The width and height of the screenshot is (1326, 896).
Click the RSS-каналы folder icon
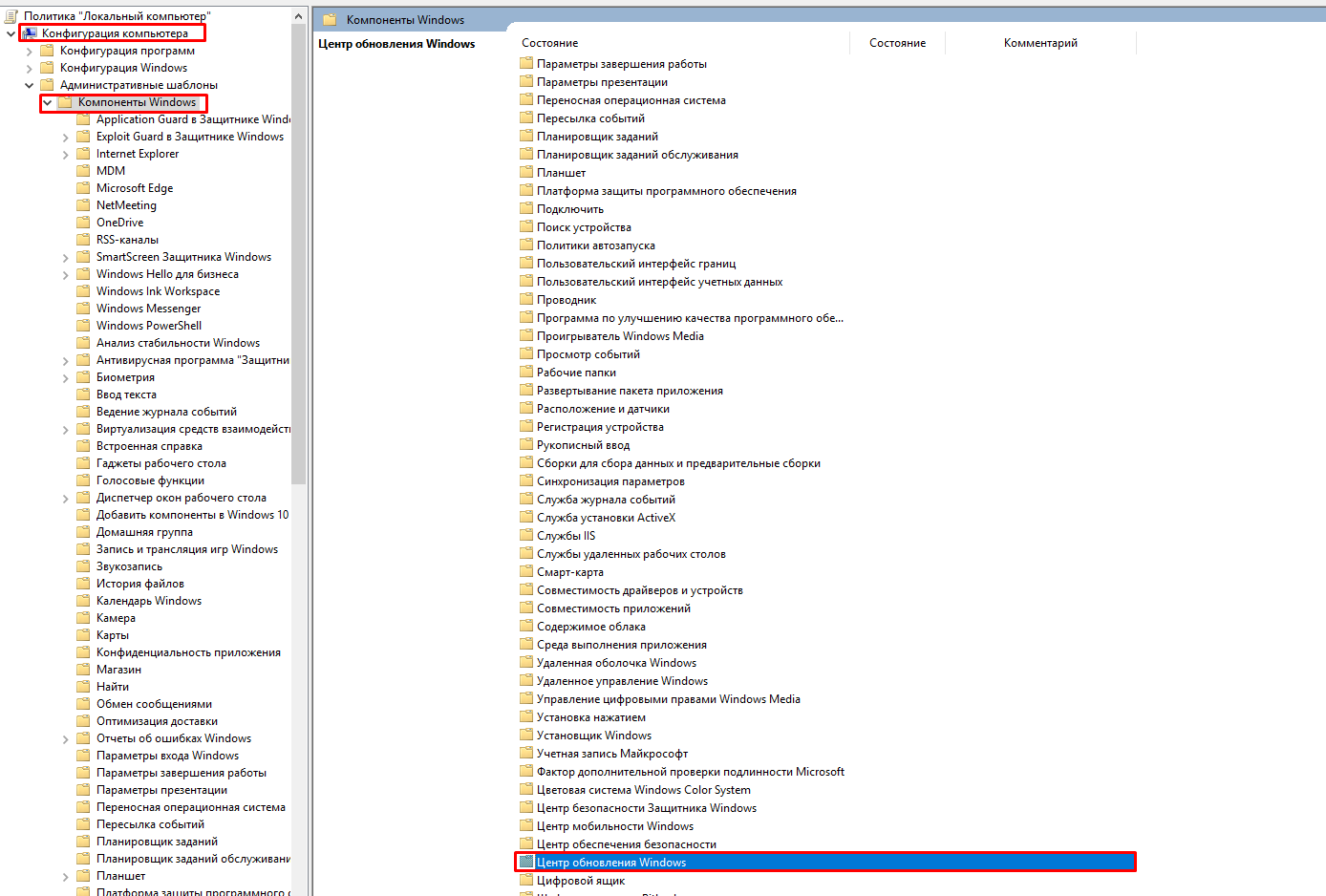(83, 240)
